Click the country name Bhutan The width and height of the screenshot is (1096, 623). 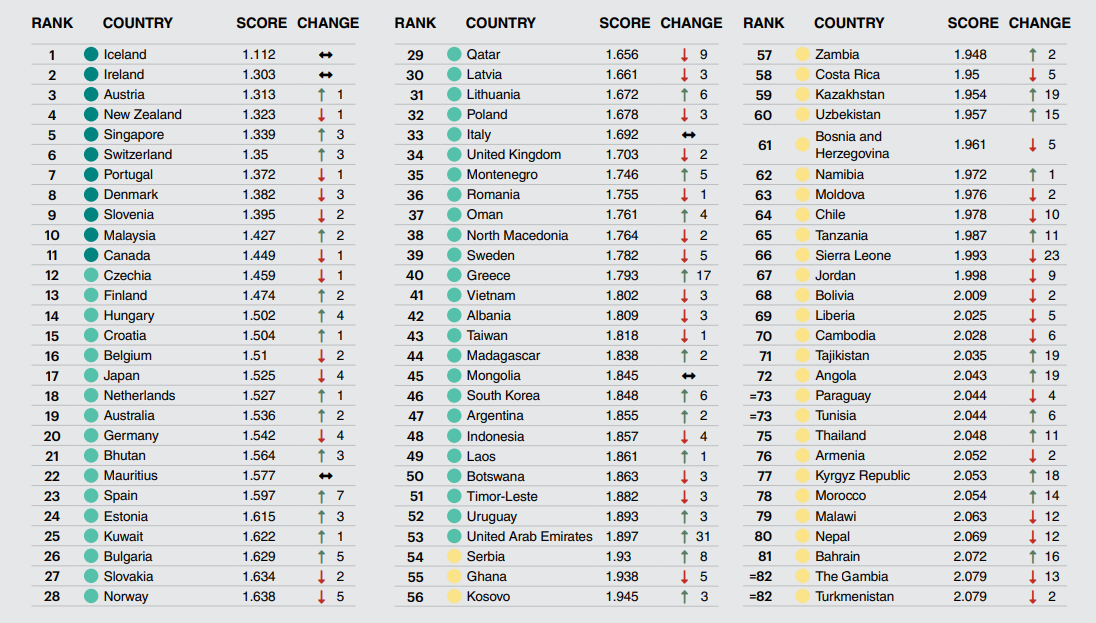coord(124,455)
